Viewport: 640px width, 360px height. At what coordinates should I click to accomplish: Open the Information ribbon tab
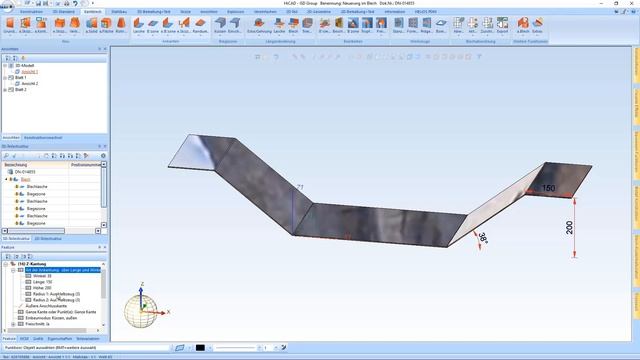[395, 12]
